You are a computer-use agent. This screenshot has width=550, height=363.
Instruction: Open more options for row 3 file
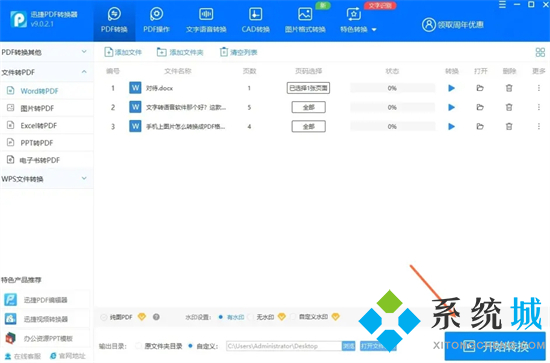[x=539, y=126]
